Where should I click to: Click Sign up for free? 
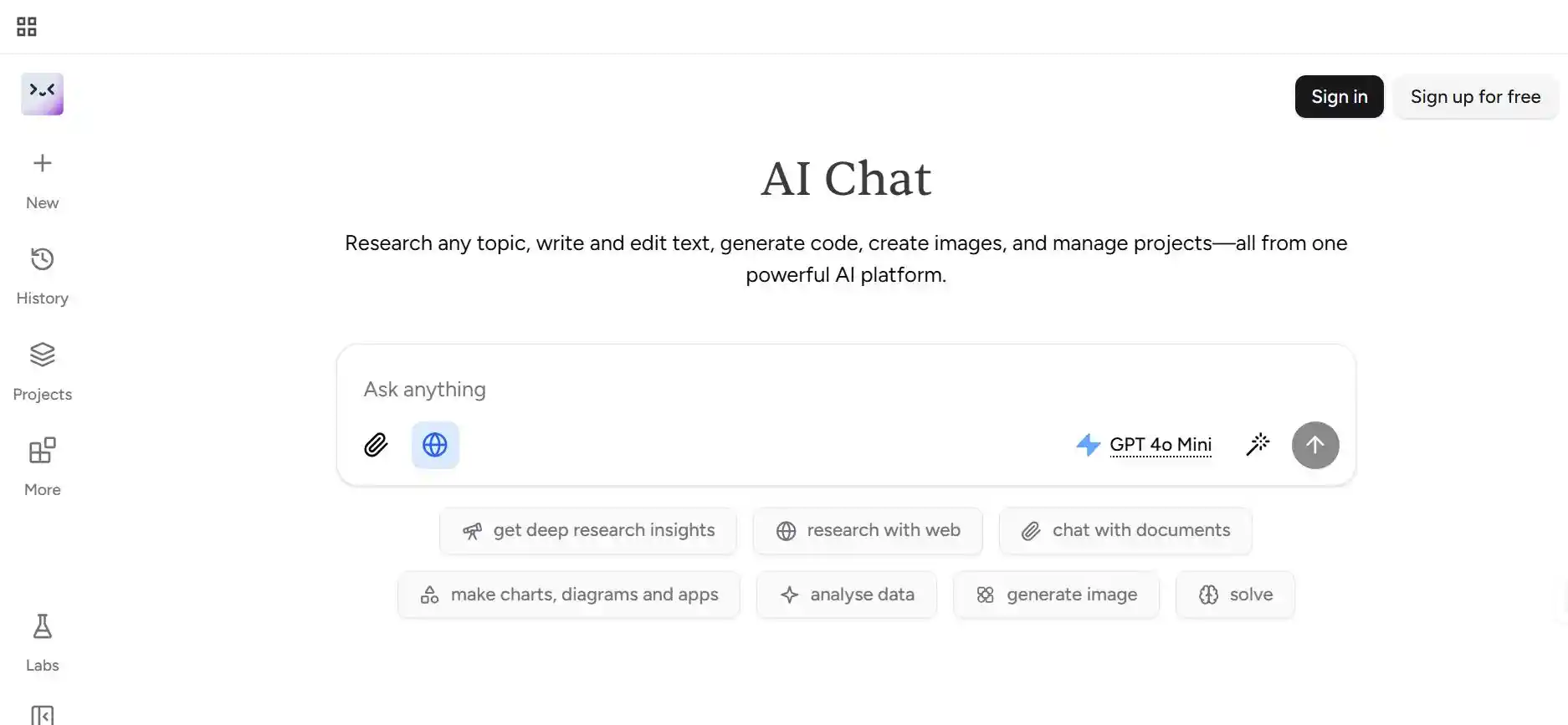pos(1475,97)
